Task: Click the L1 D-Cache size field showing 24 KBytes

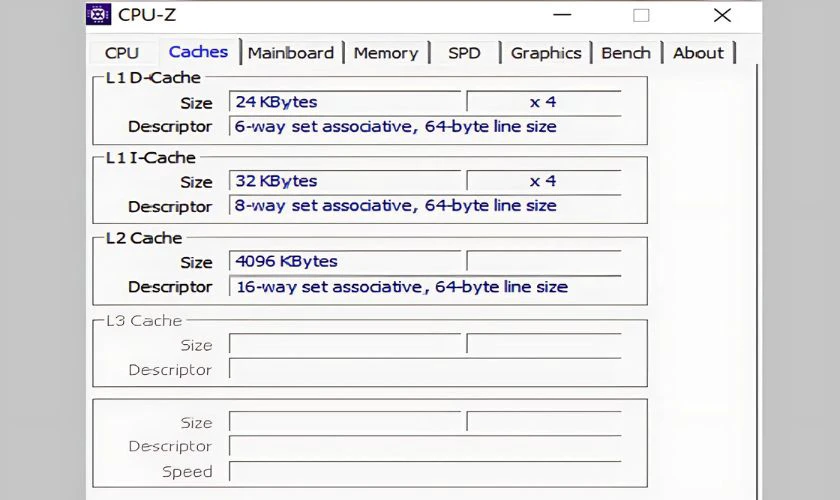Action: coord(344,102)
